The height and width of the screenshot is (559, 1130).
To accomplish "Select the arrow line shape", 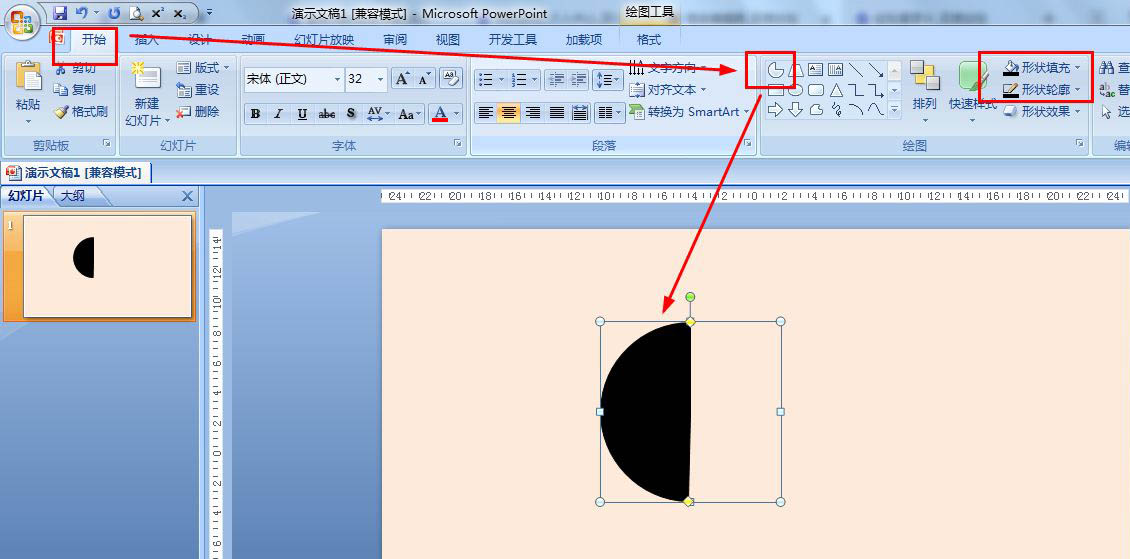I will (876, 70).
